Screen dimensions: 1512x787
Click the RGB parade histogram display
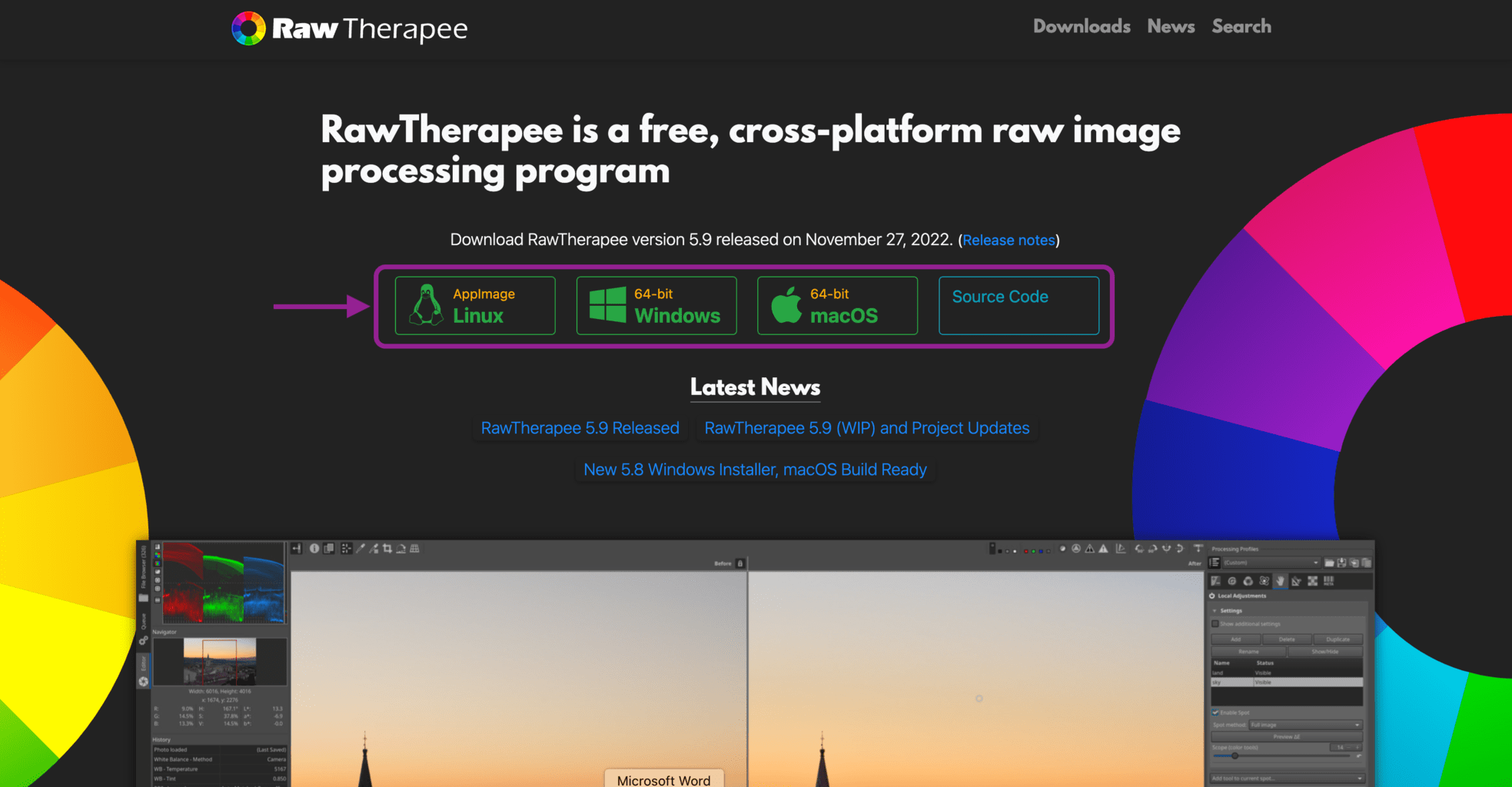tap(224, 582)
